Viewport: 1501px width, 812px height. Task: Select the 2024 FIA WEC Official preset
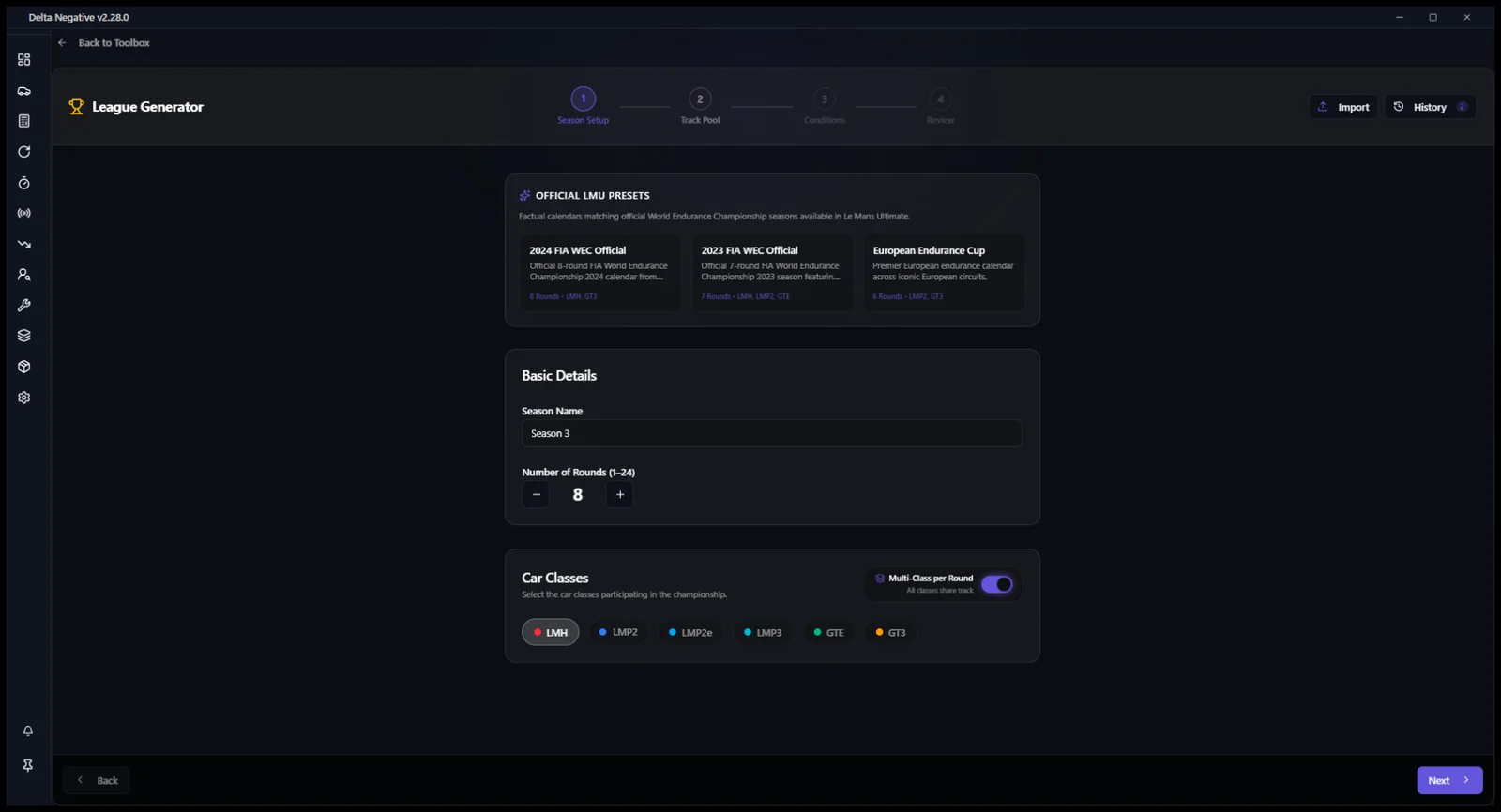(x=600, y=273)
